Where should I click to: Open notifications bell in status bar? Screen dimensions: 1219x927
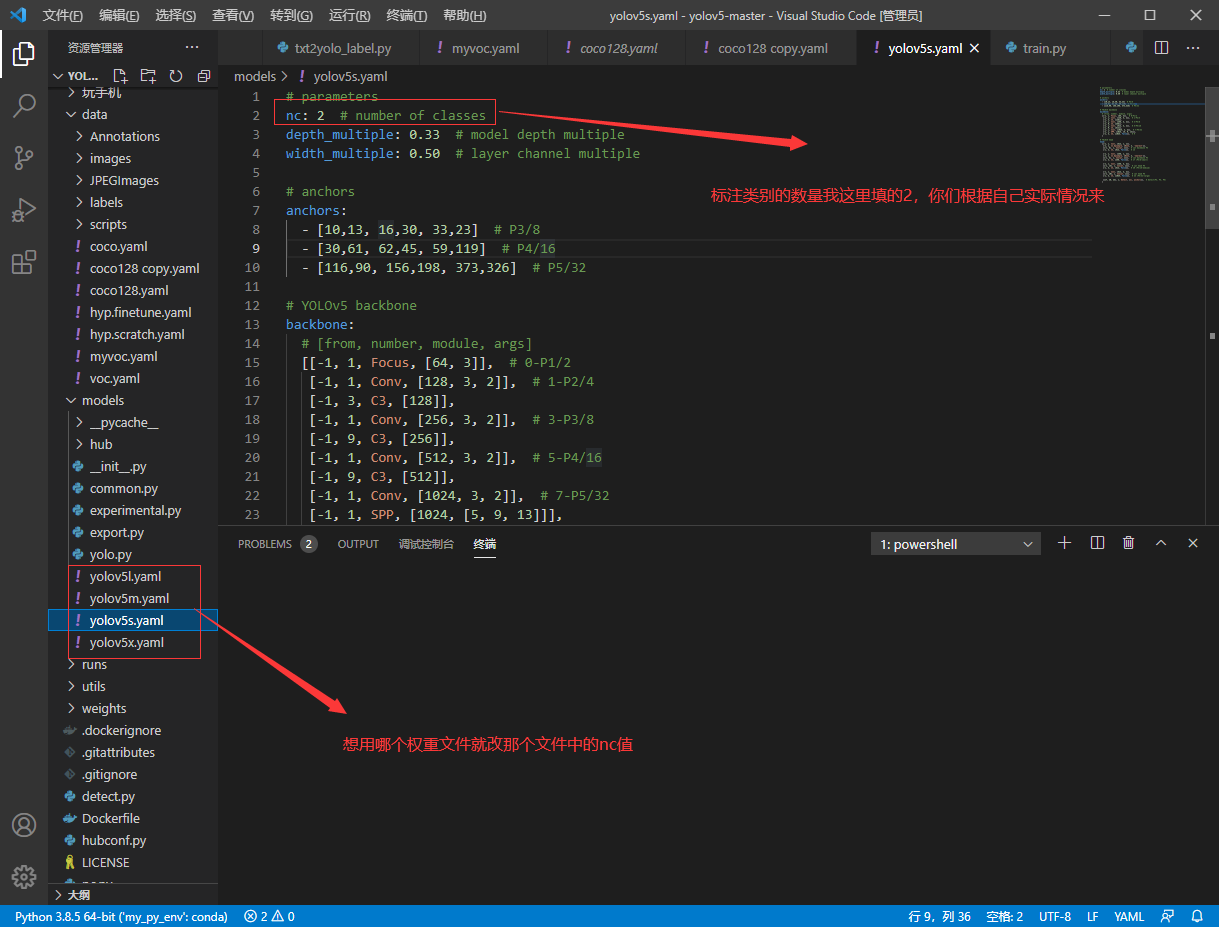point(1197,916)
